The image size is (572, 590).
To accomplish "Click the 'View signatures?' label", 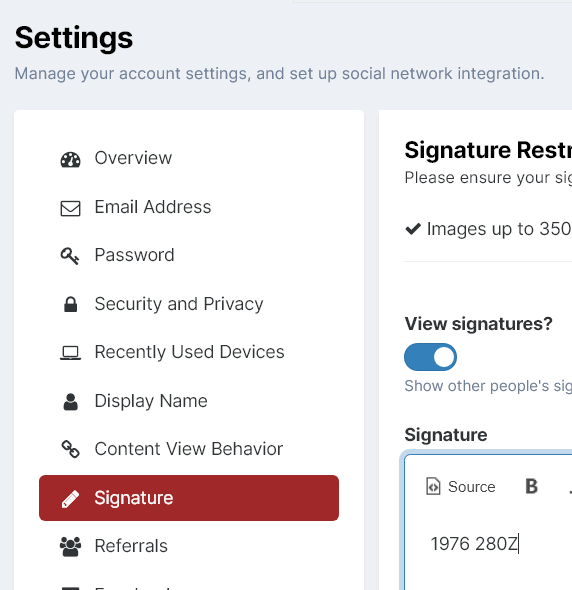I will click(x=478, y=324).
